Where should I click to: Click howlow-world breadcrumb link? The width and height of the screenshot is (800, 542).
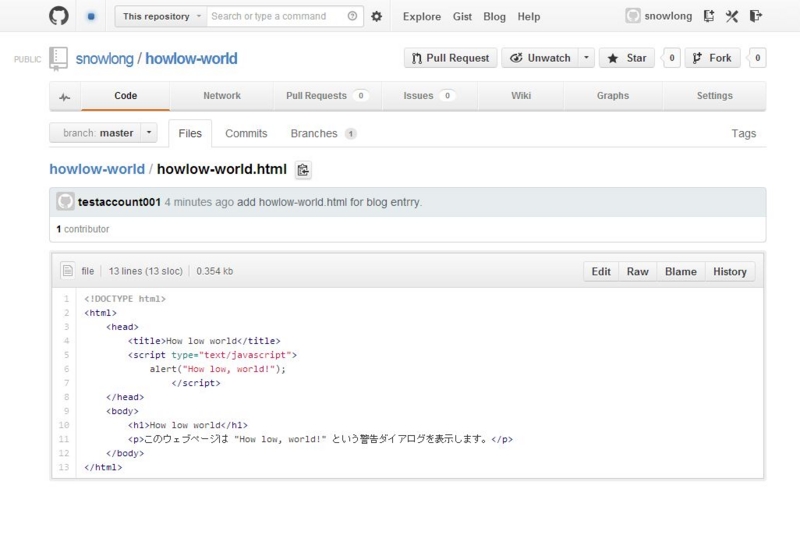(x=97, y=169)
